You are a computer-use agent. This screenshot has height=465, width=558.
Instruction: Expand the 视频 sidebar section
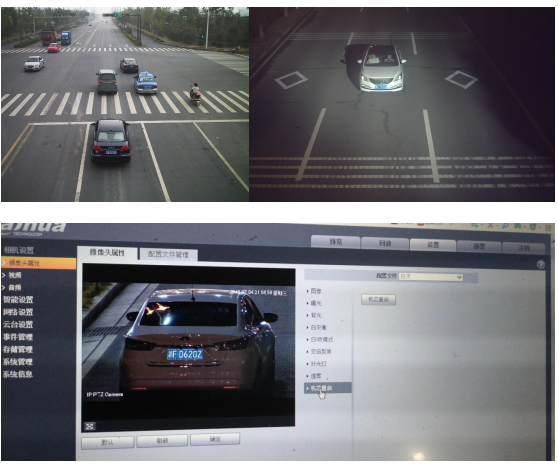(x=15, y=275)
